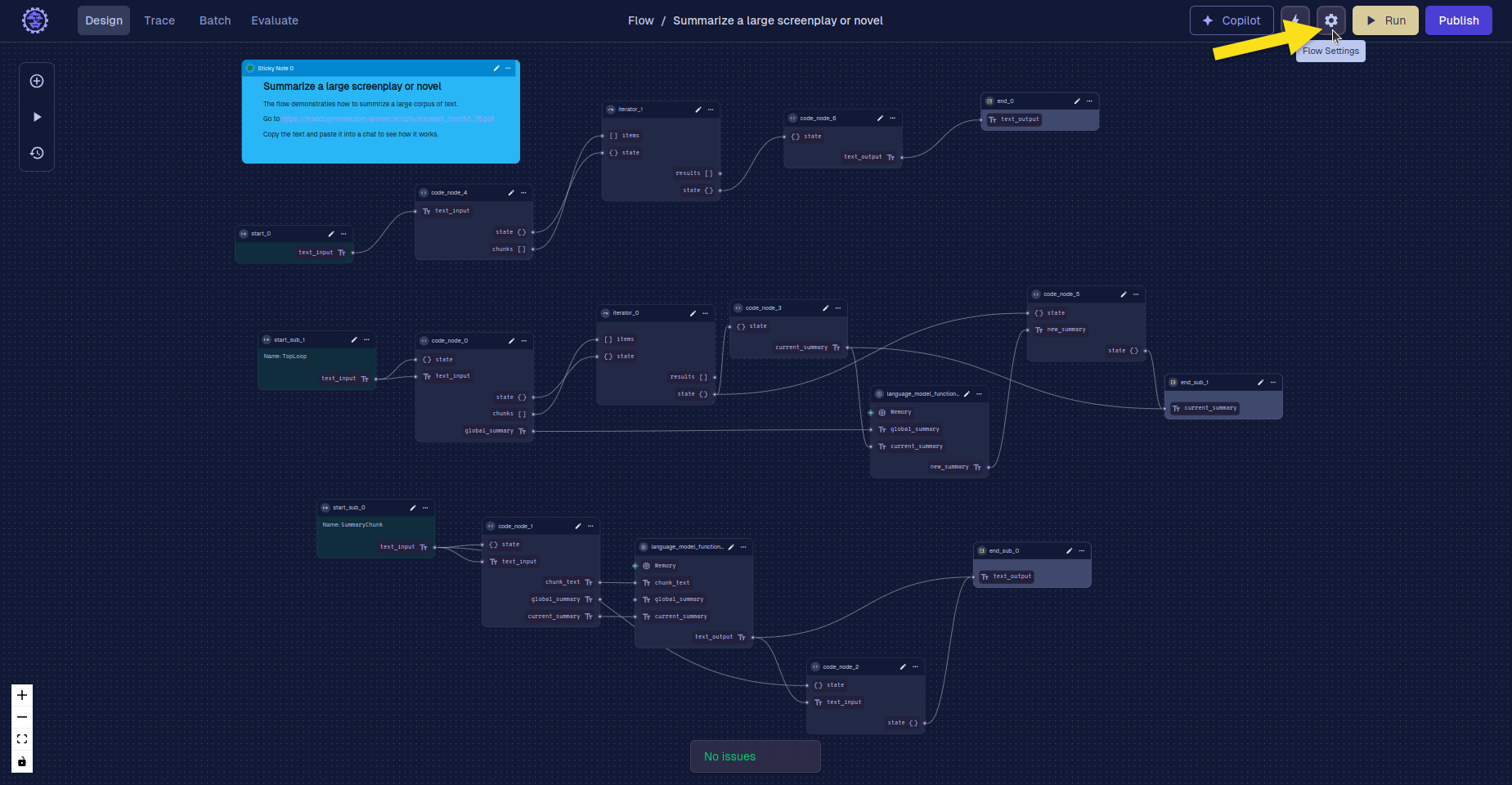
Task: Click the add node plus icon in left toolbar
Action: (37, 81)
